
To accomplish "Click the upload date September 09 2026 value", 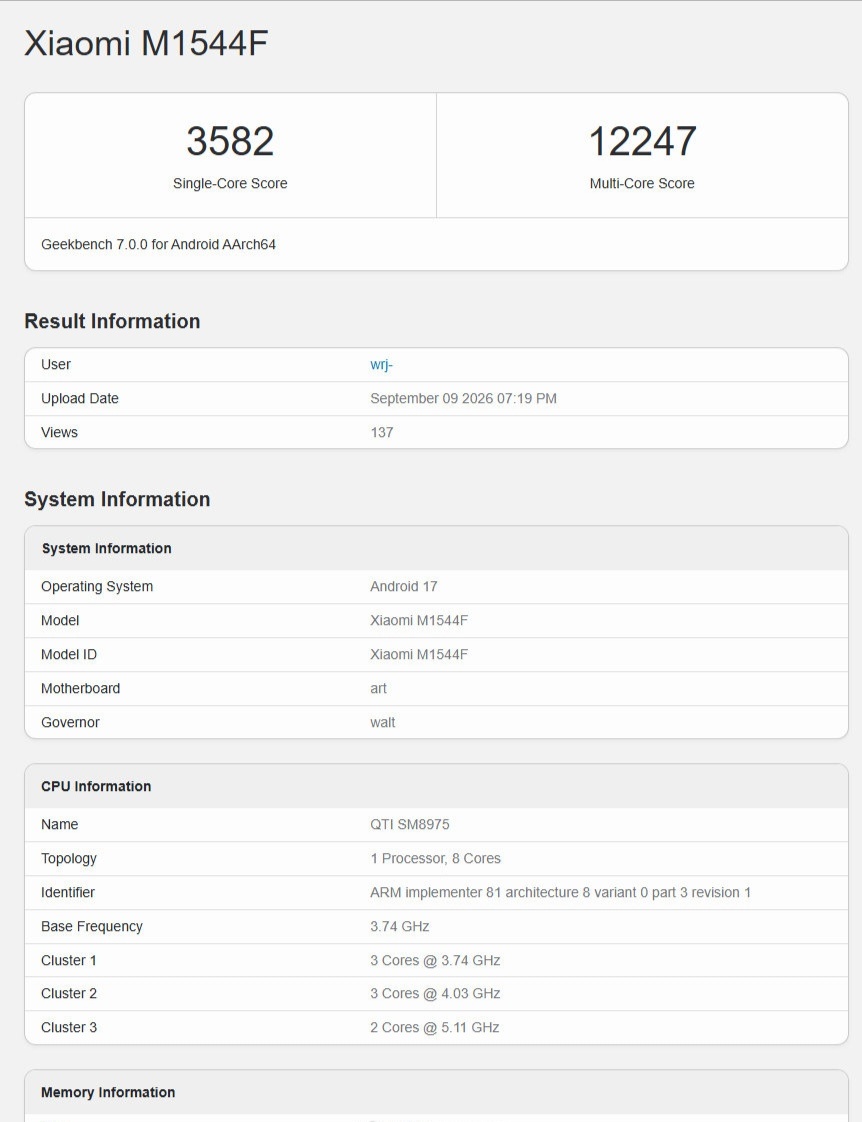I will [463, 399].
